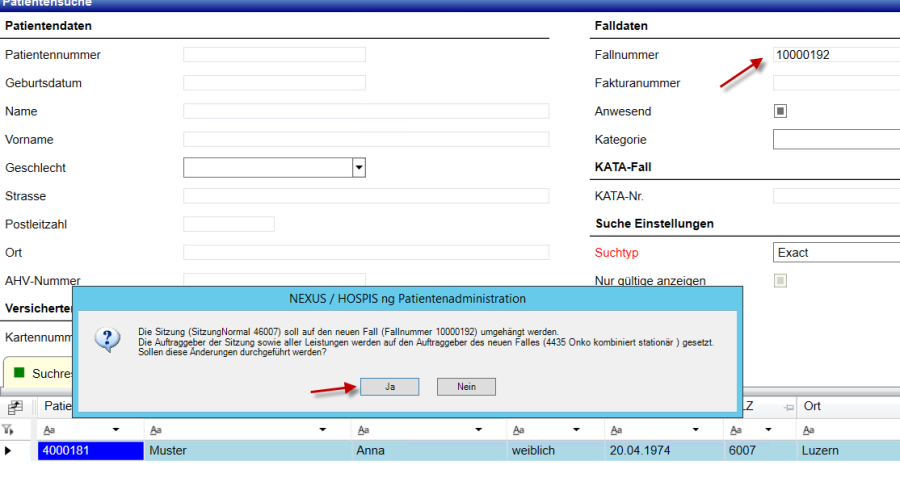The width and height of the screenshot is (900, 482).
Task: Click the Postleitzahl input field
Action: tap(228, 224)
